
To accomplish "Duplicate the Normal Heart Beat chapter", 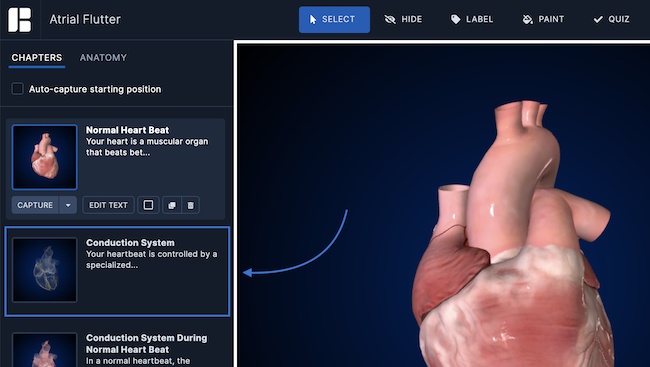I will [x=172, y=205].
